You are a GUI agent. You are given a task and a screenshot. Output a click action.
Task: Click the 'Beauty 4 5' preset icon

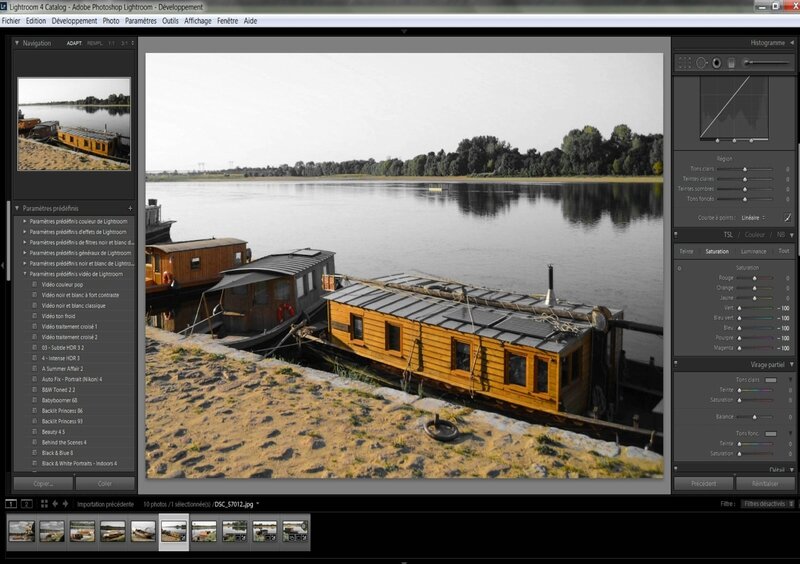coord(35,432)
